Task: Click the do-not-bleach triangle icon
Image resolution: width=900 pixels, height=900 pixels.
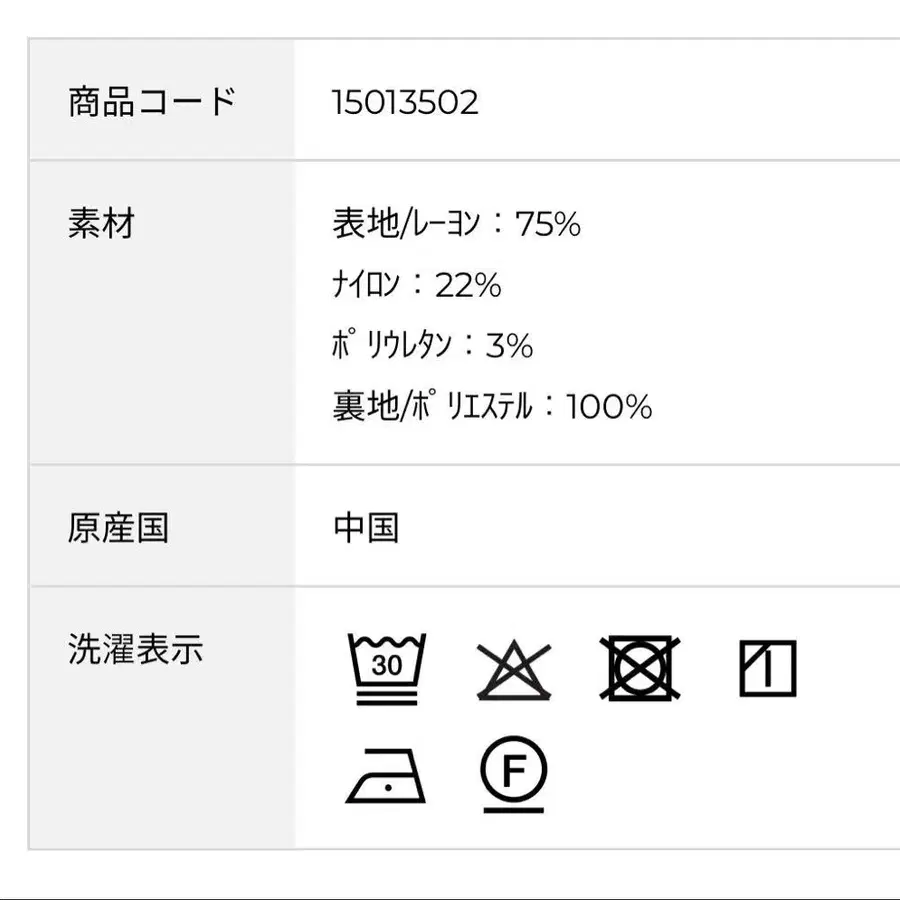Action: click(514, 669)
